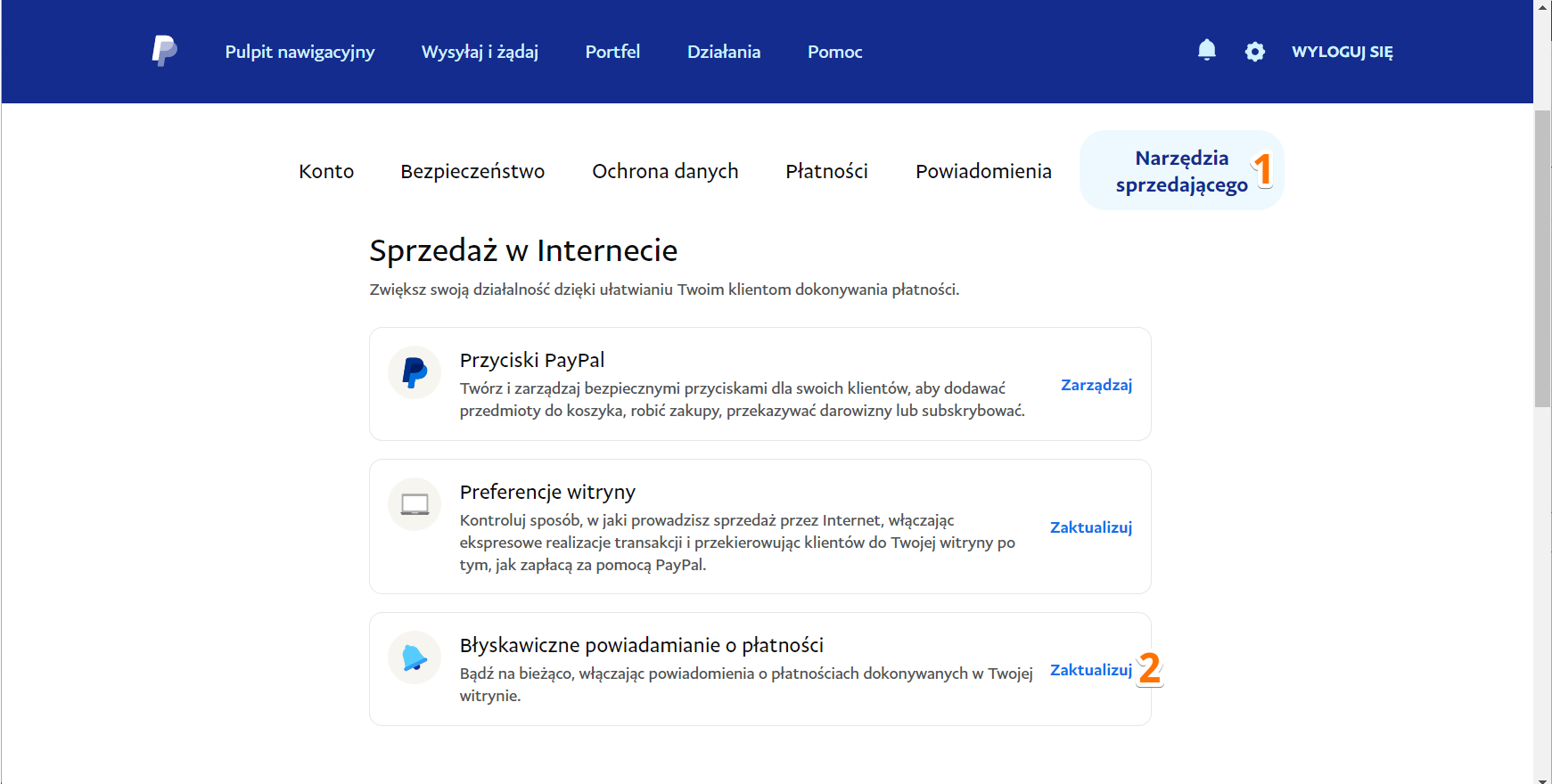Image resolution: width=1552 pixels, height=784 pixels.
Task: Open the Działania menu item
Action: (x=724, y=52)
